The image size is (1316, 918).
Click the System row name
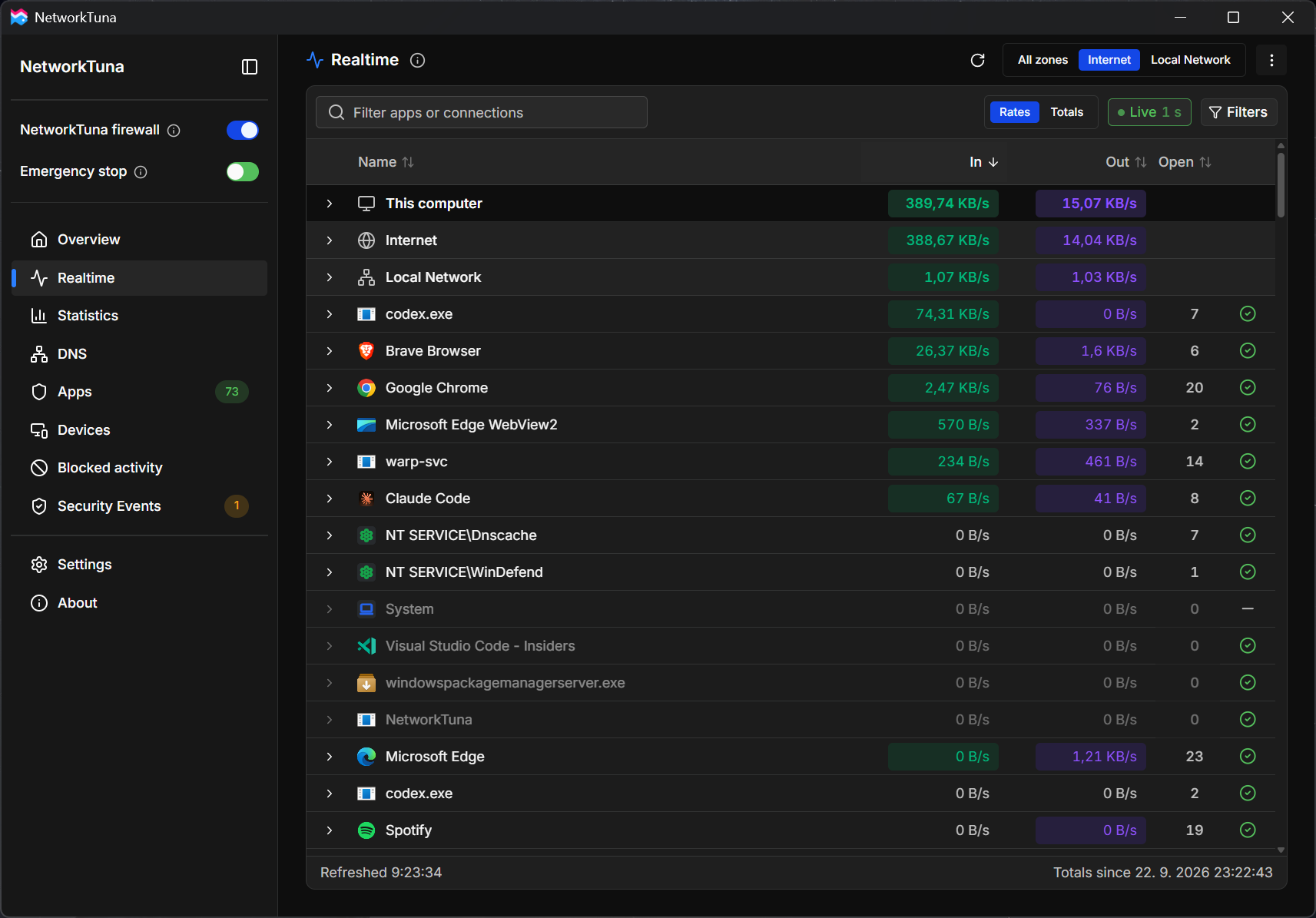click(409, 609)
